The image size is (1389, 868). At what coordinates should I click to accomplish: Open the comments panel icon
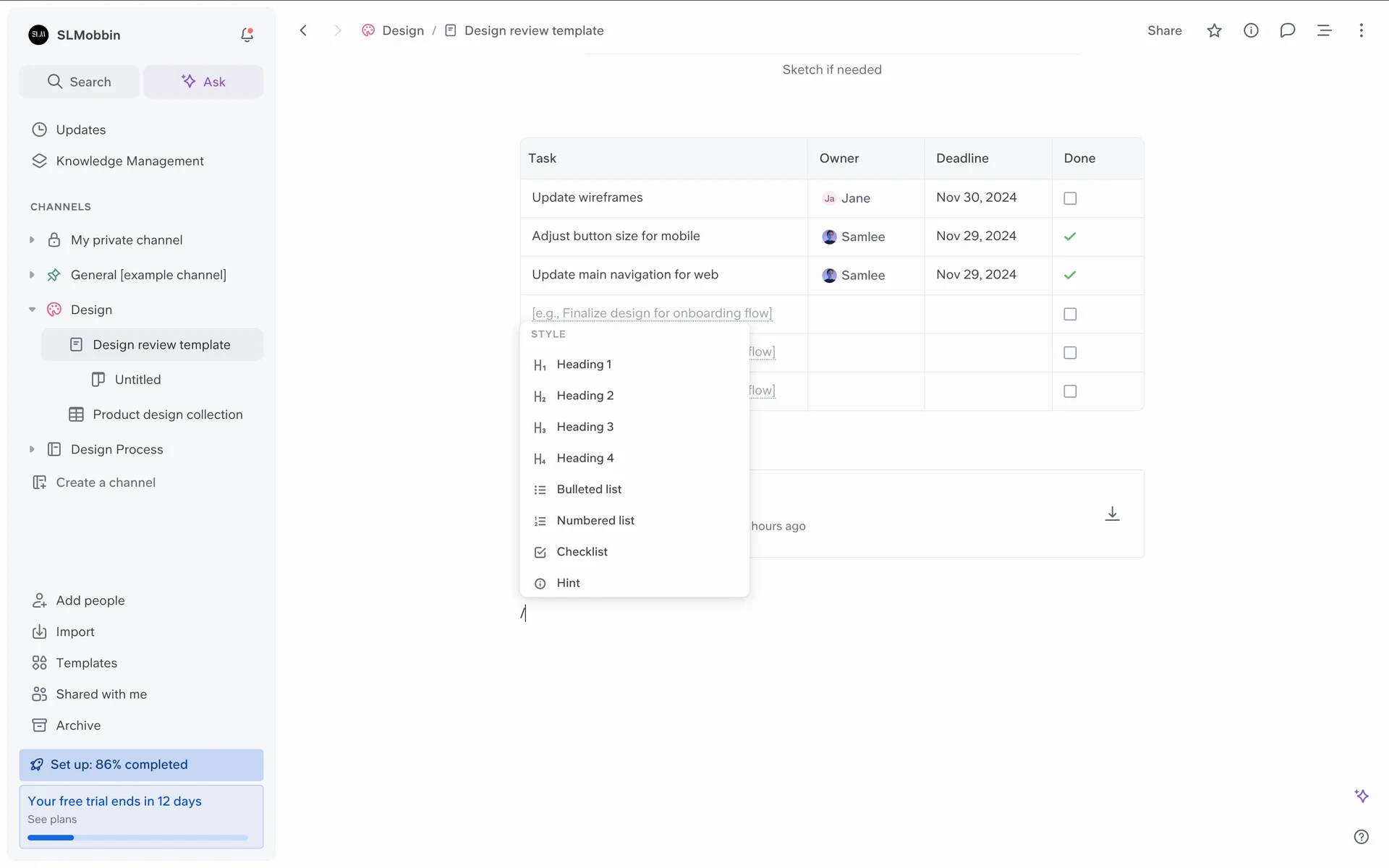pos(1287,30)
